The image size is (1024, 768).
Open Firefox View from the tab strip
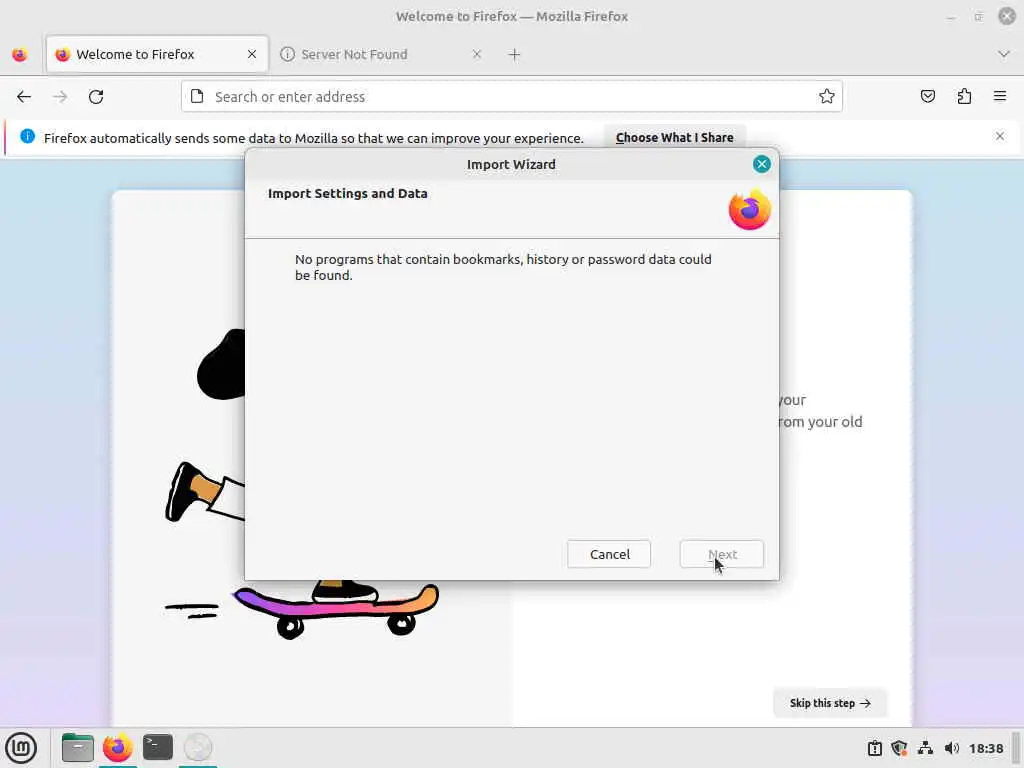(x=20, y=55)
